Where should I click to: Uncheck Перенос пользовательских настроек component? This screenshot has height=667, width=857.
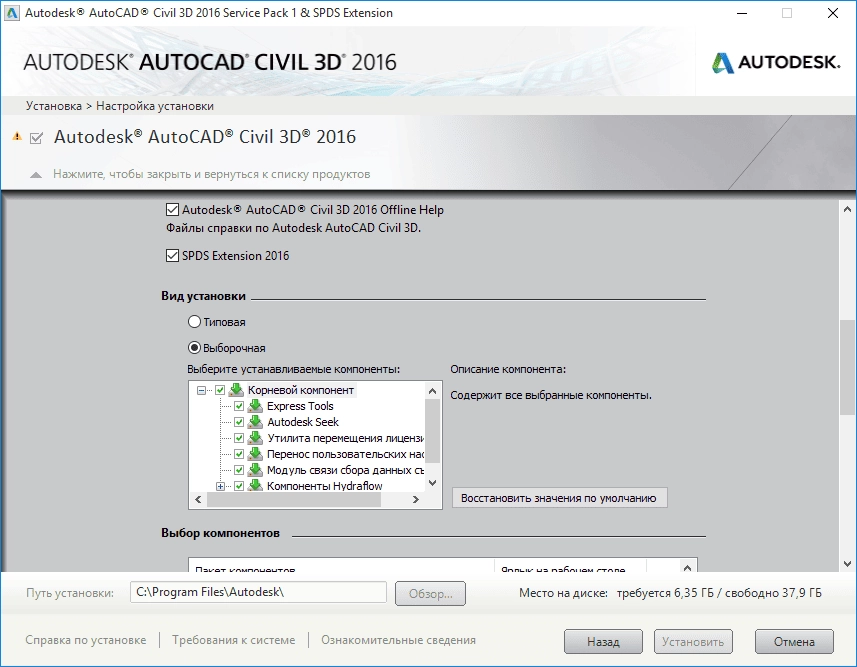coord(239,454)
